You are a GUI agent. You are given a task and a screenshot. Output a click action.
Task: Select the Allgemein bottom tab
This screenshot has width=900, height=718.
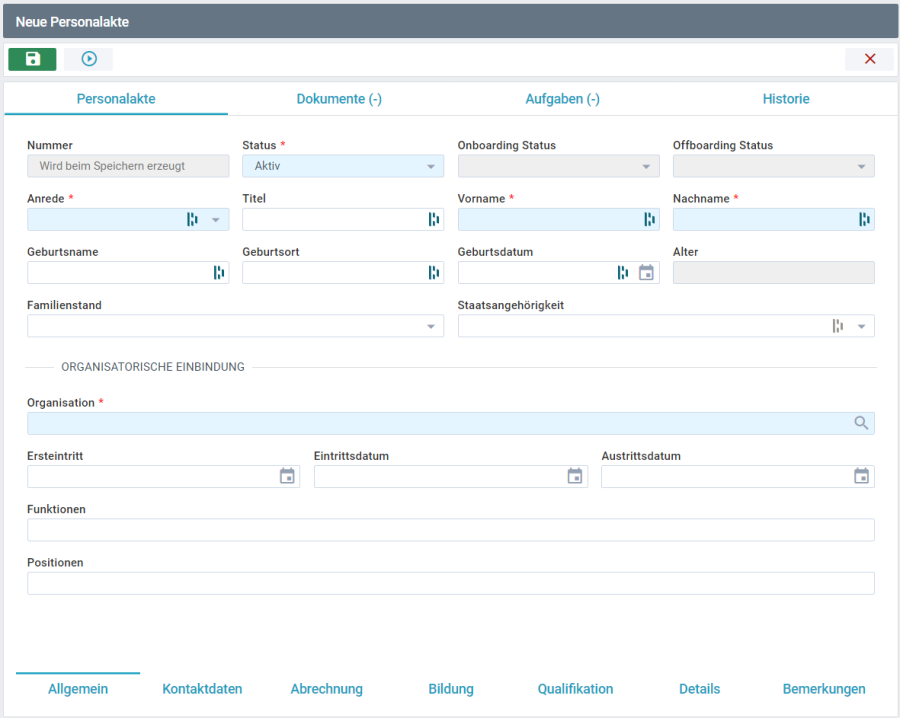(x=78, y=689)
